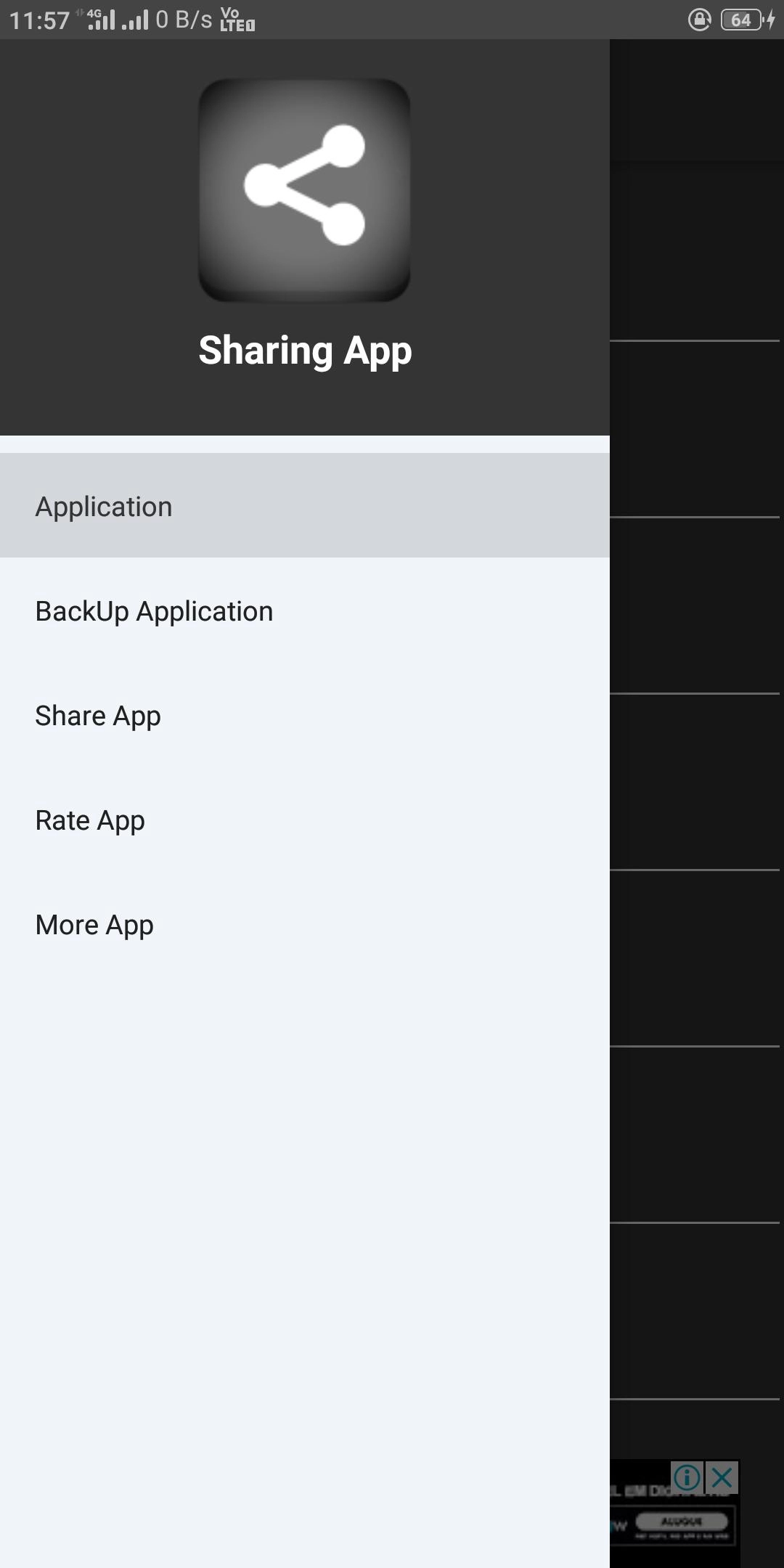Close the banner ad with X
Viewport: 784px width, 1568px height.
(722, 1477)
